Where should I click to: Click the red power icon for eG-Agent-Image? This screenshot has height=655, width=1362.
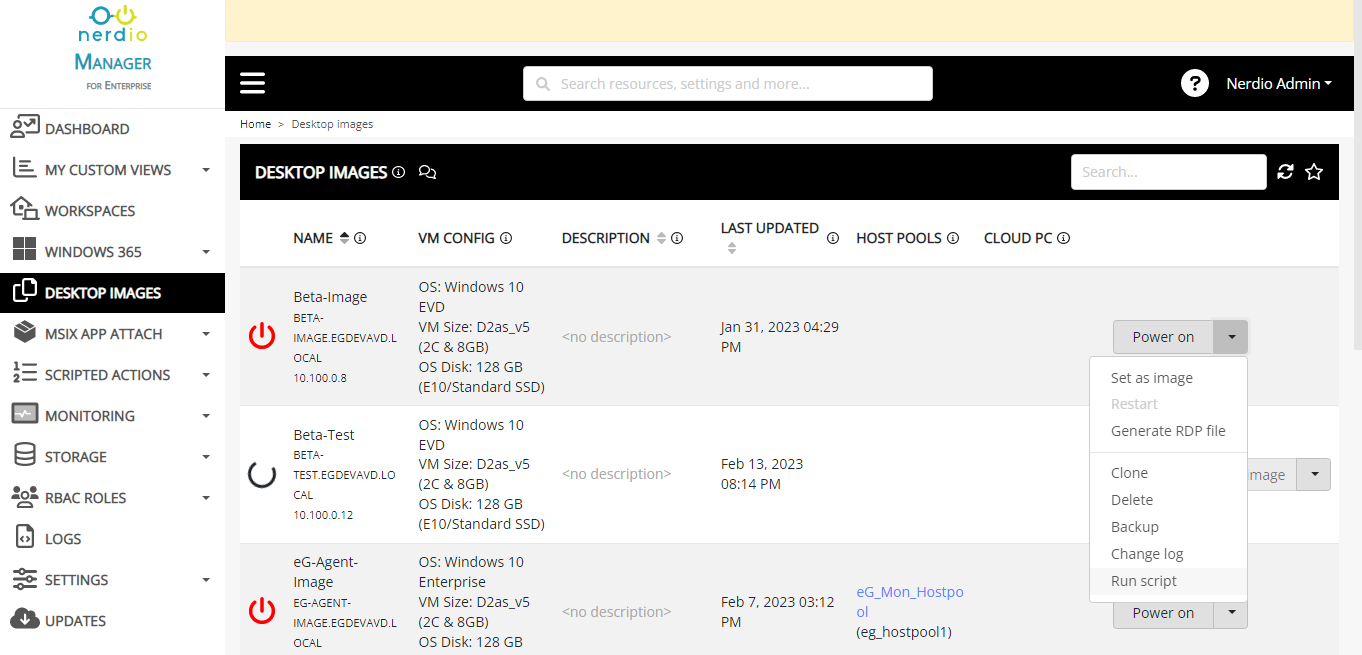[262, 611]
